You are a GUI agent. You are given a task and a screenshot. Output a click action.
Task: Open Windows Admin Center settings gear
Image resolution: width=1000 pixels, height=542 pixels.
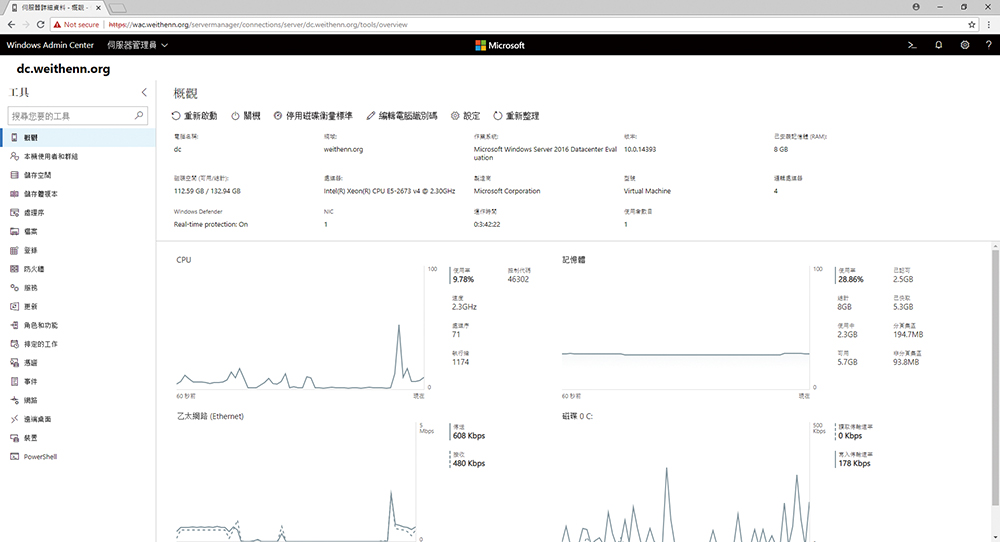pyautogui.click(x=964, y=45)
